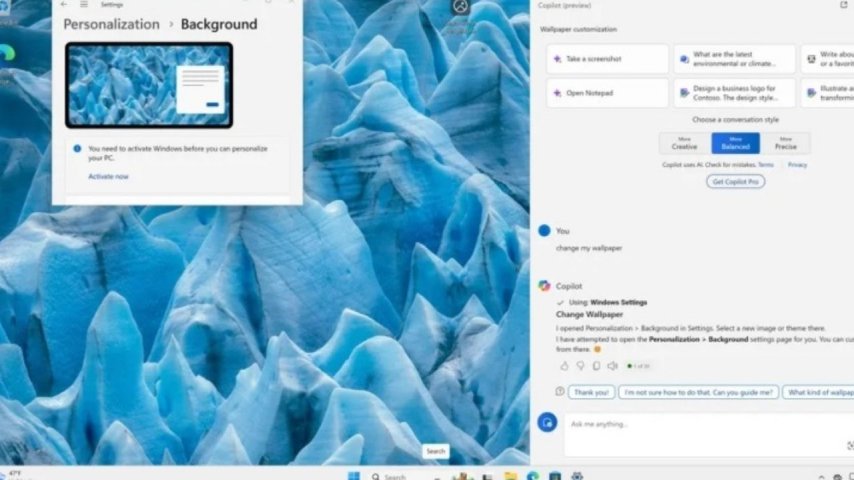Viewport: 854px width, 480px height.
Task: Go back using the Settings back arrow
Action: 64,4
